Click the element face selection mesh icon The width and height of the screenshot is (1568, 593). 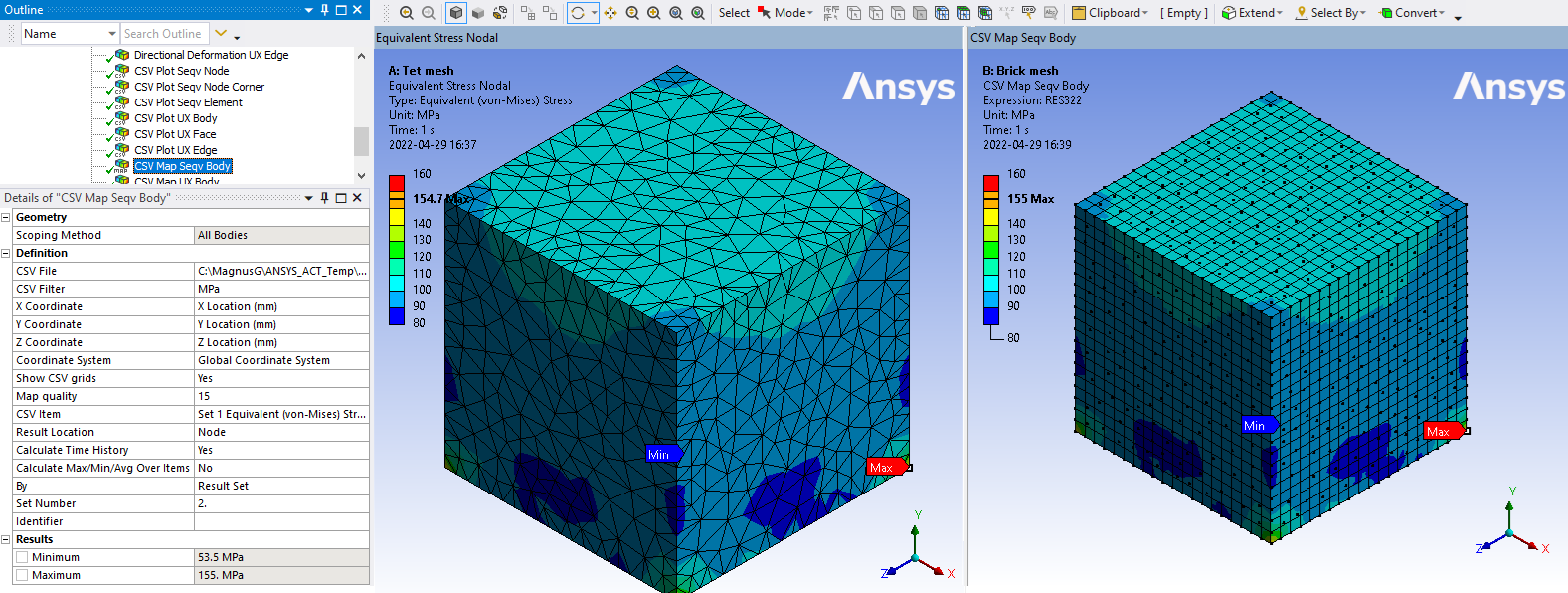963,13
